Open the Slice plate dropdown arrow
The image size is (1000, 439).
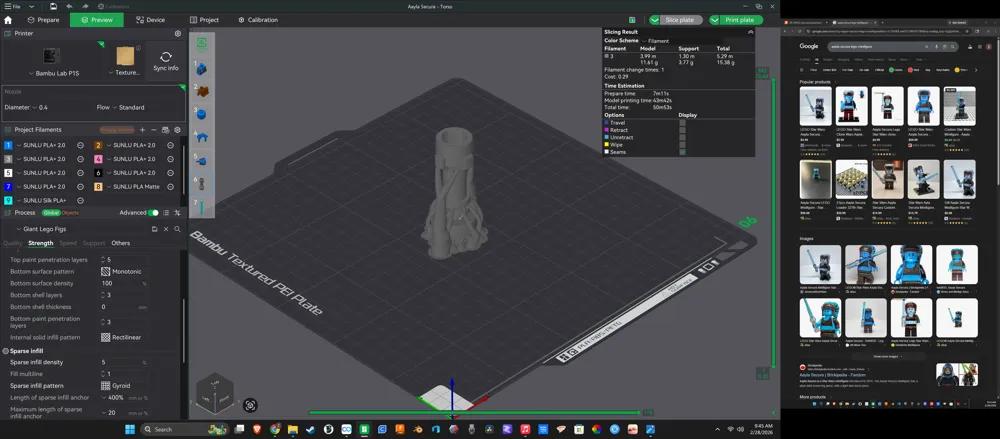click(x=654, y=20)
